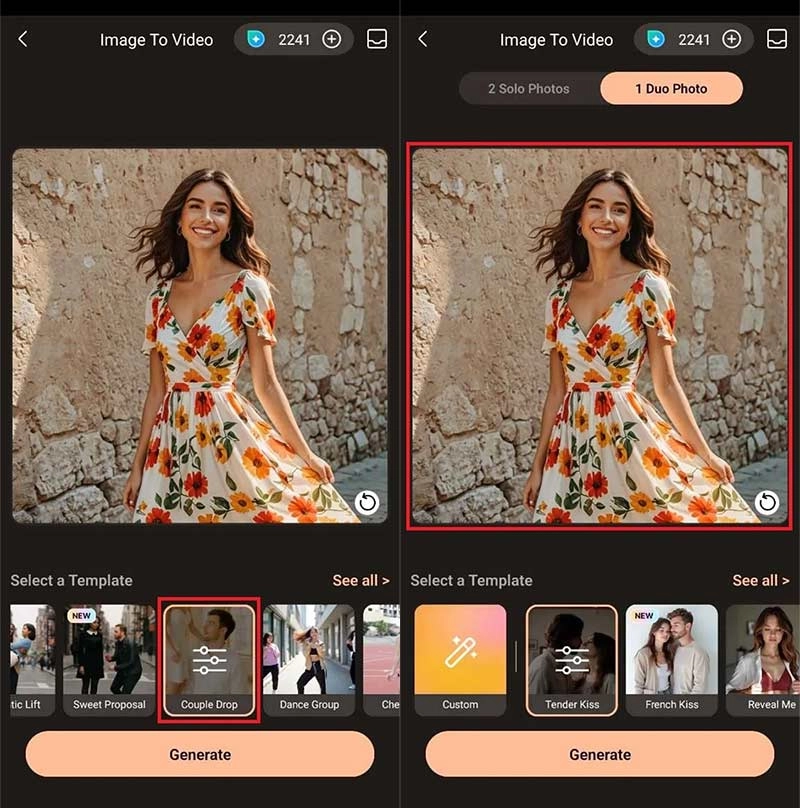Open the sliders icon on Tender Kiss
The width and height of the screenshot is (800, 808).
572,659
